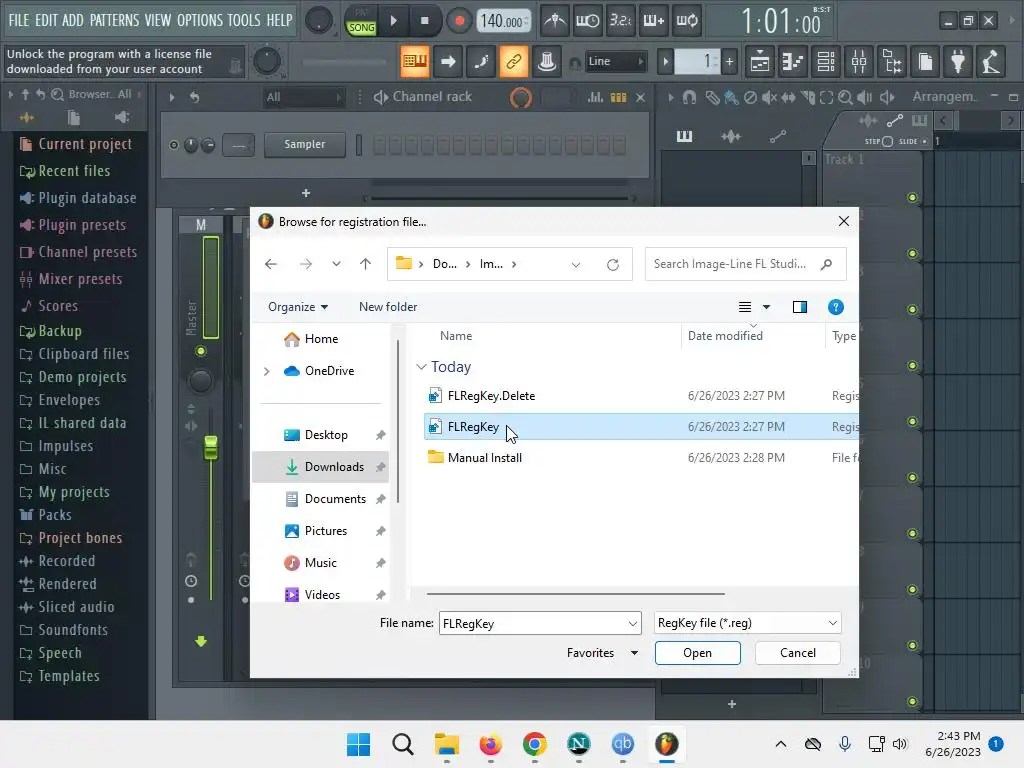Click the New folder button
This screenshot has height=768, width=1024.
pos(388,307)
